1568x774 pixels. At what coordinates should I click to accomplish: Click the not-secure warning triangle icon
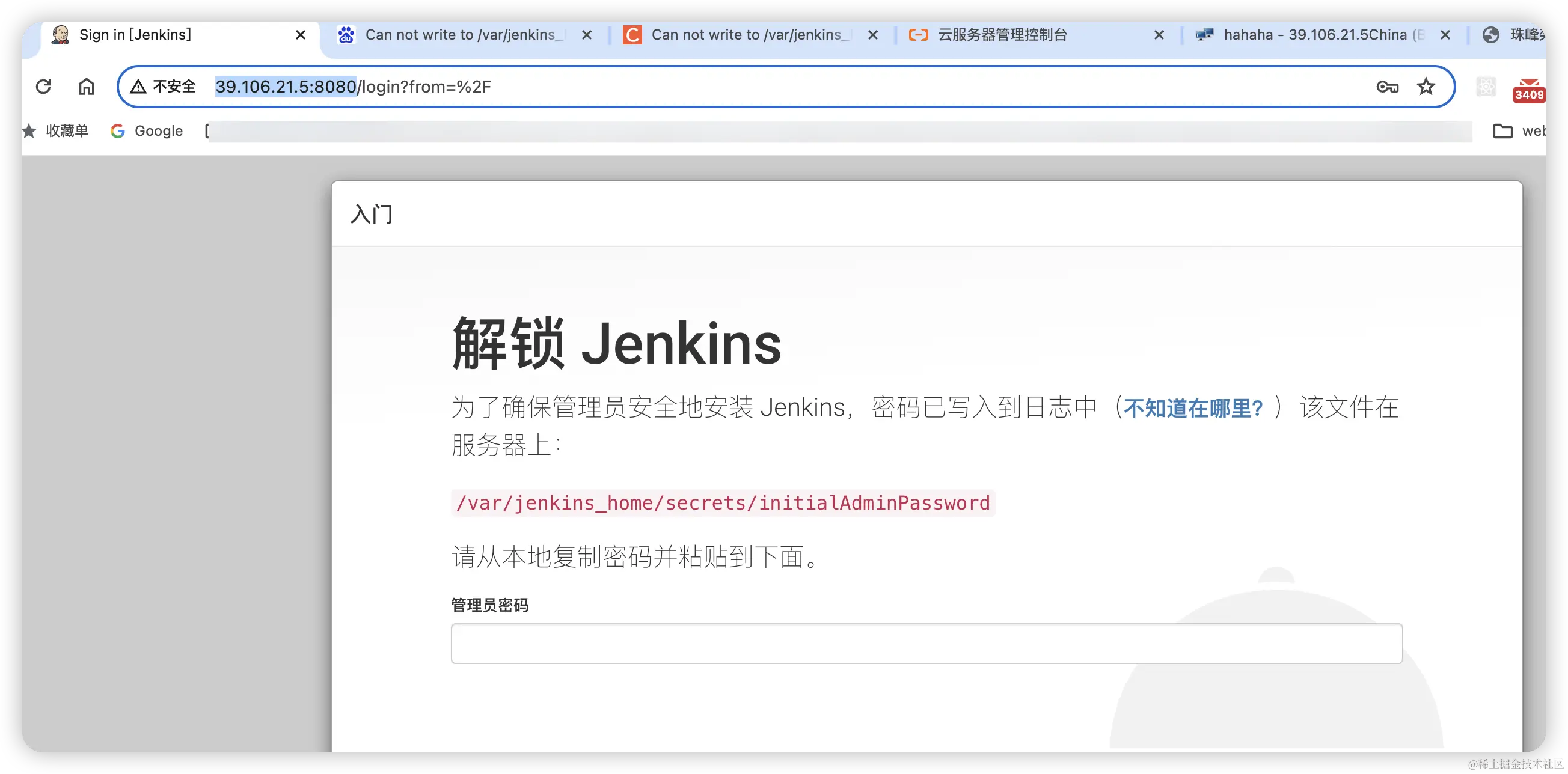pyautogui.click(x=138, y=87)
